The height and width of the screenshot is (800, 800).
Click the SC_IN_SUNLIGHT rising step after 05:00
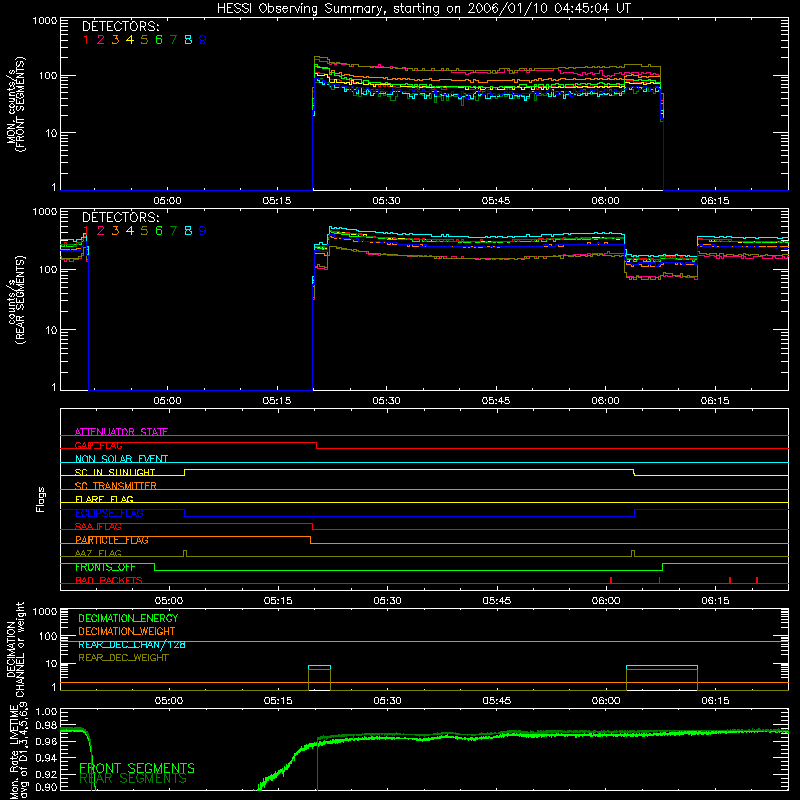pos(185,472)
